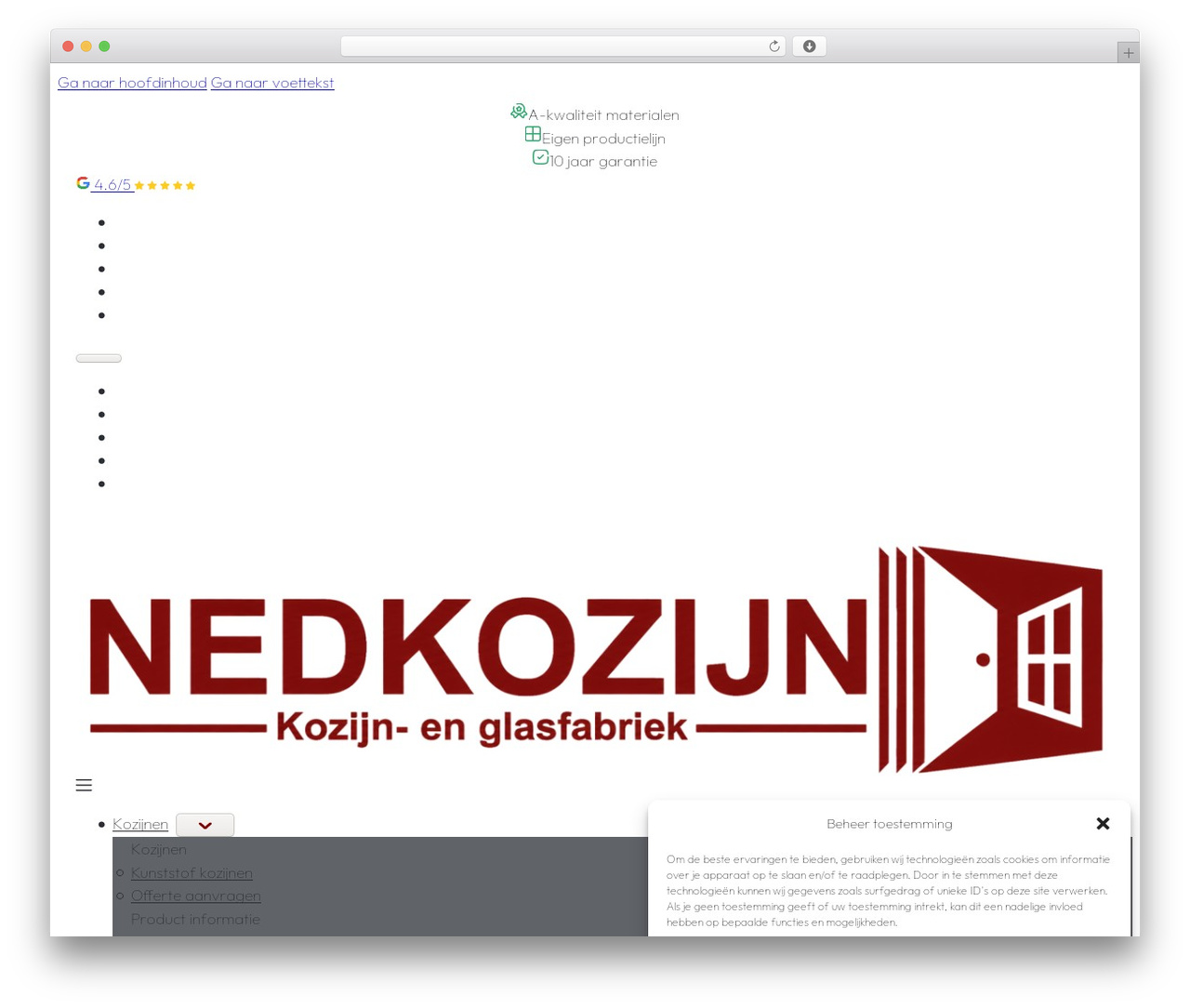The width and height of the screenshot is (1190, 1008).
Task: Click the 10 jaar garantie checkmark icon
Action: (540, 157)
